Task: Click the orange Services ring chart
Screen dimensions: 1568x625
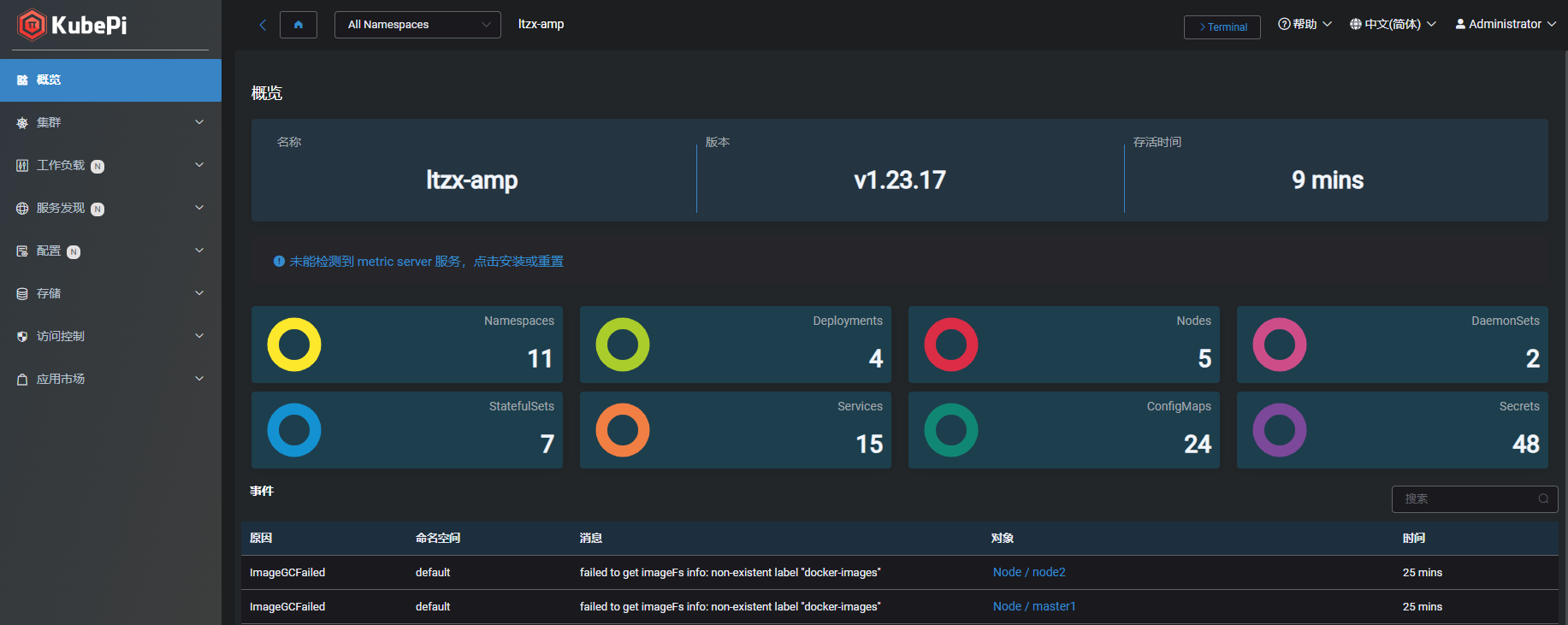Action: point(623,430)
